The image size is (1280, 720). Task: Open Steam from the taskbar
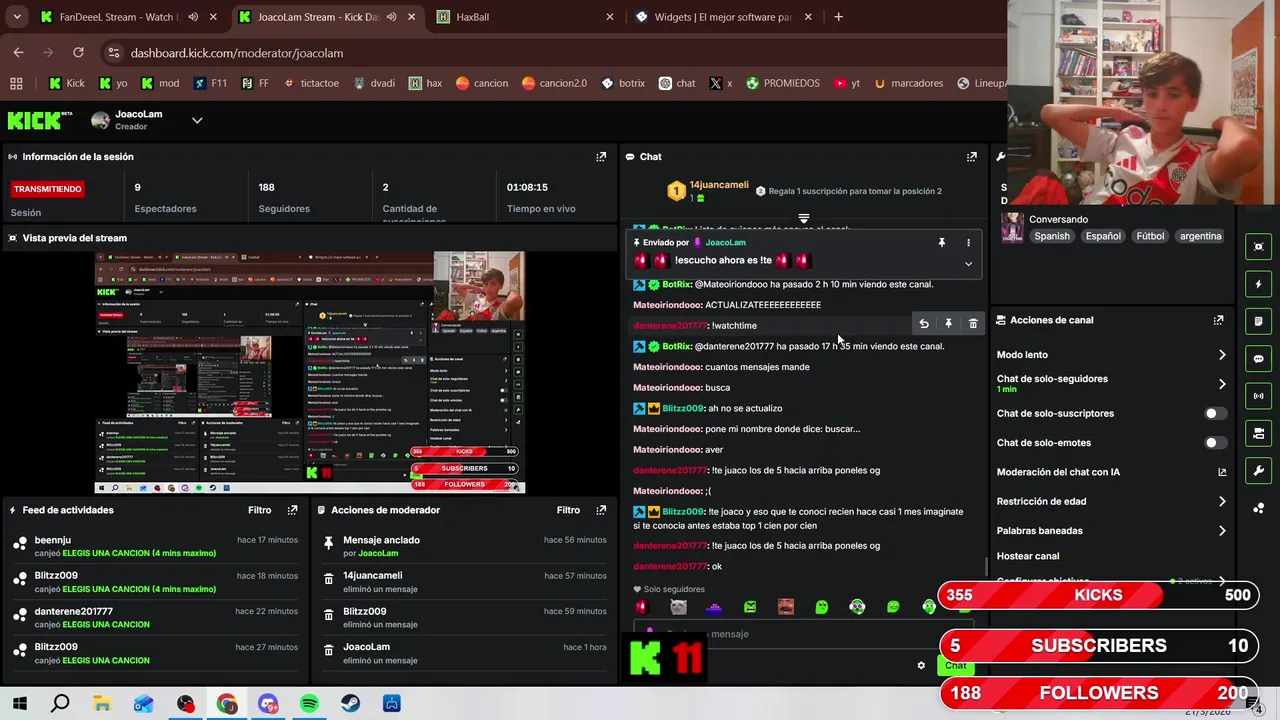pos(351,704)
